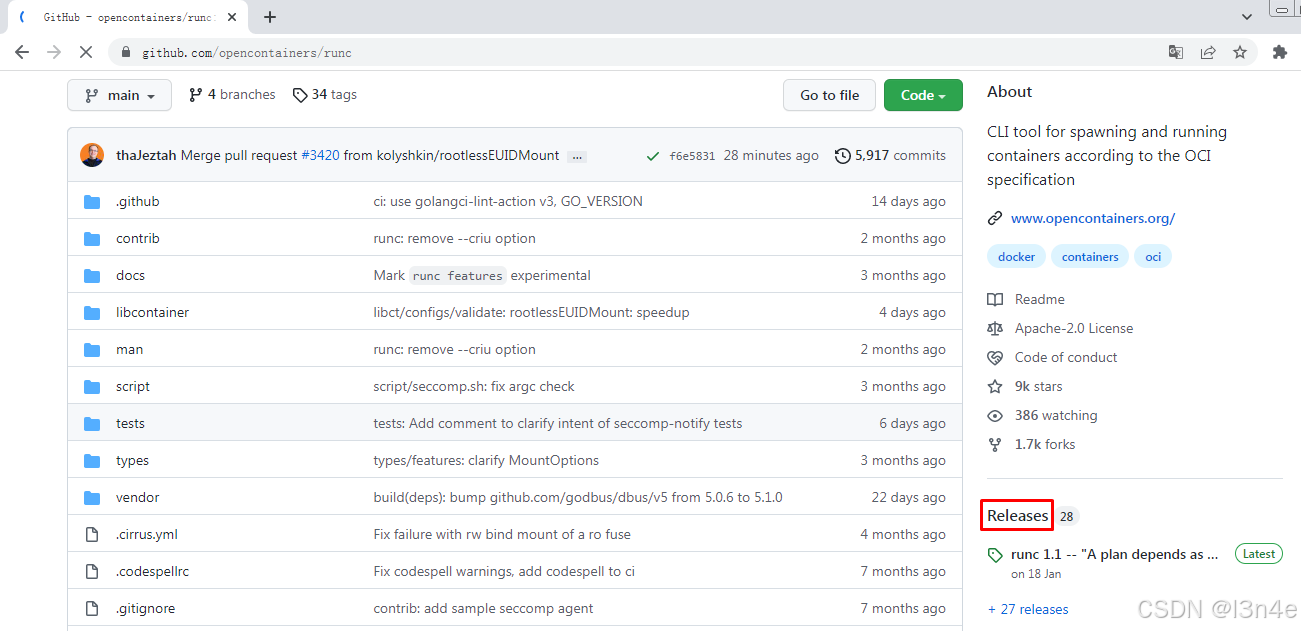Open the contrib folder
This screenshot has height=631, width=1301.
(138, 238)
